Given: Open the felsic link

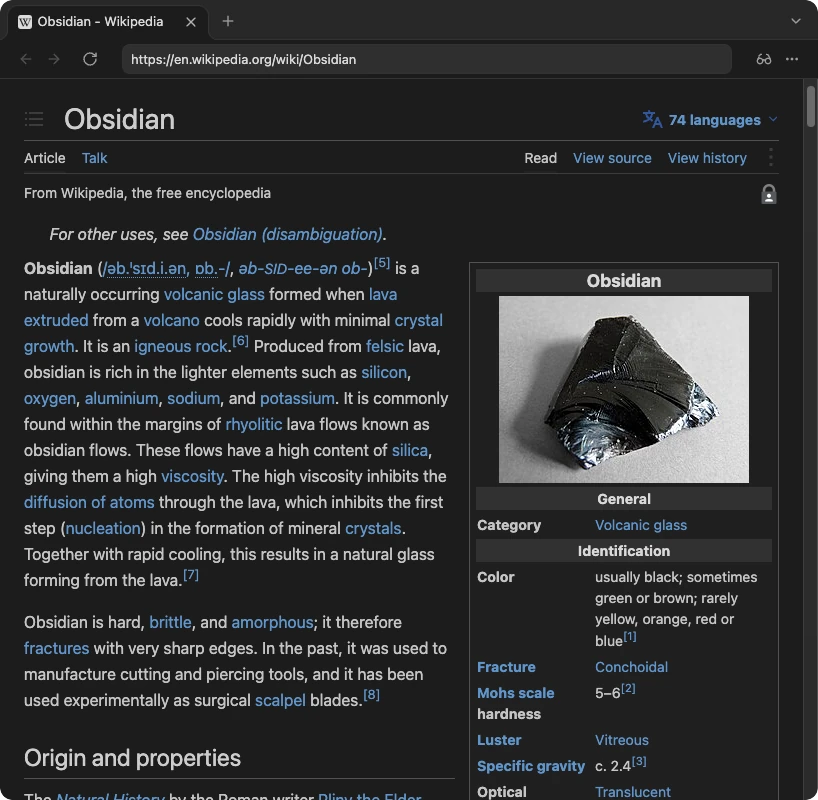Looking at the screenshot, I should 385,347.
